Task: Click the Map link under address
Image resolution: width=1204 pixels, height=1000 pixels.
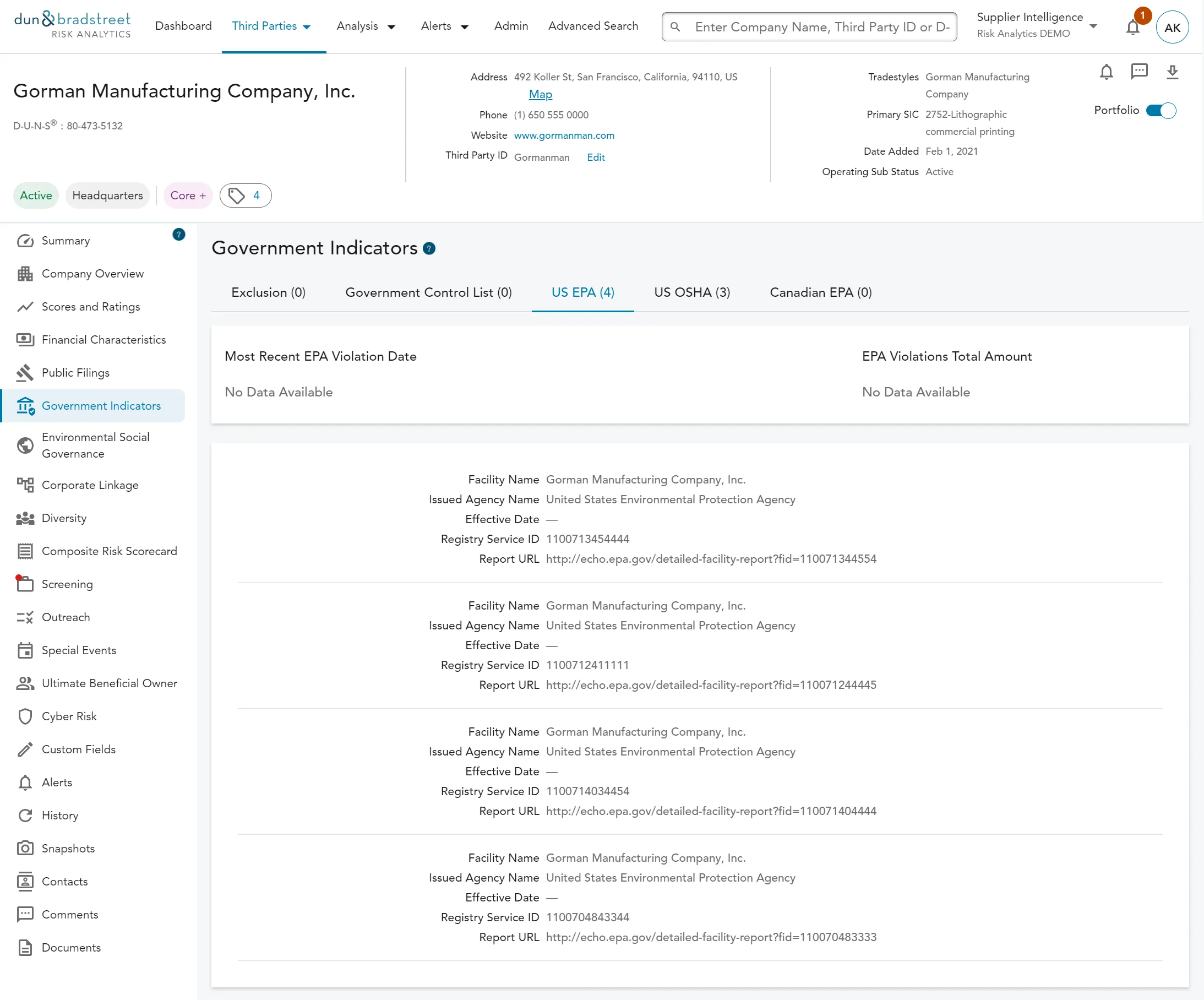Action: (540, 95)
